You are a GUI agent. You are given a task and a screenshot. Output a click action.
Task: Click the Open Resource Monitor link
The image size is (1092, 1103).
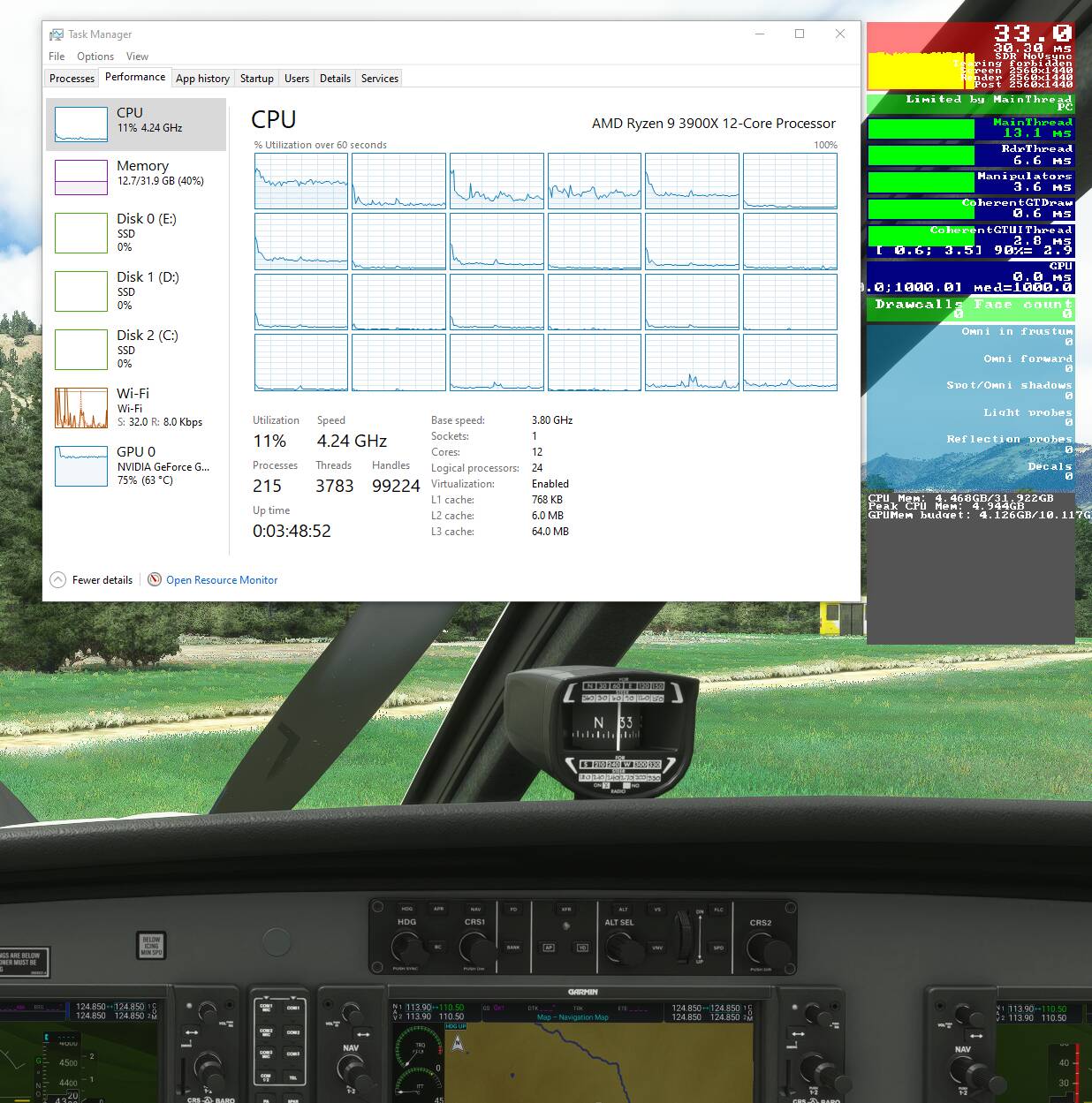point(222,580)
